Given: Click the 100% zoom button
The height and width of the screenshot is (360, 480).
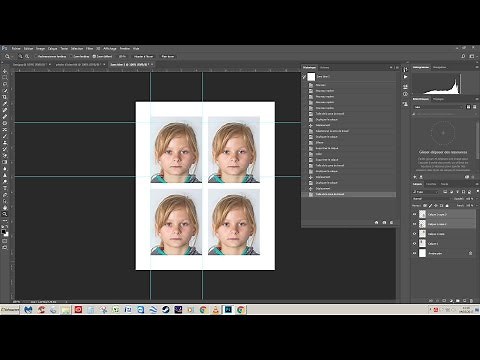Looking at the screenshot, I should click(x=122, y=56).
